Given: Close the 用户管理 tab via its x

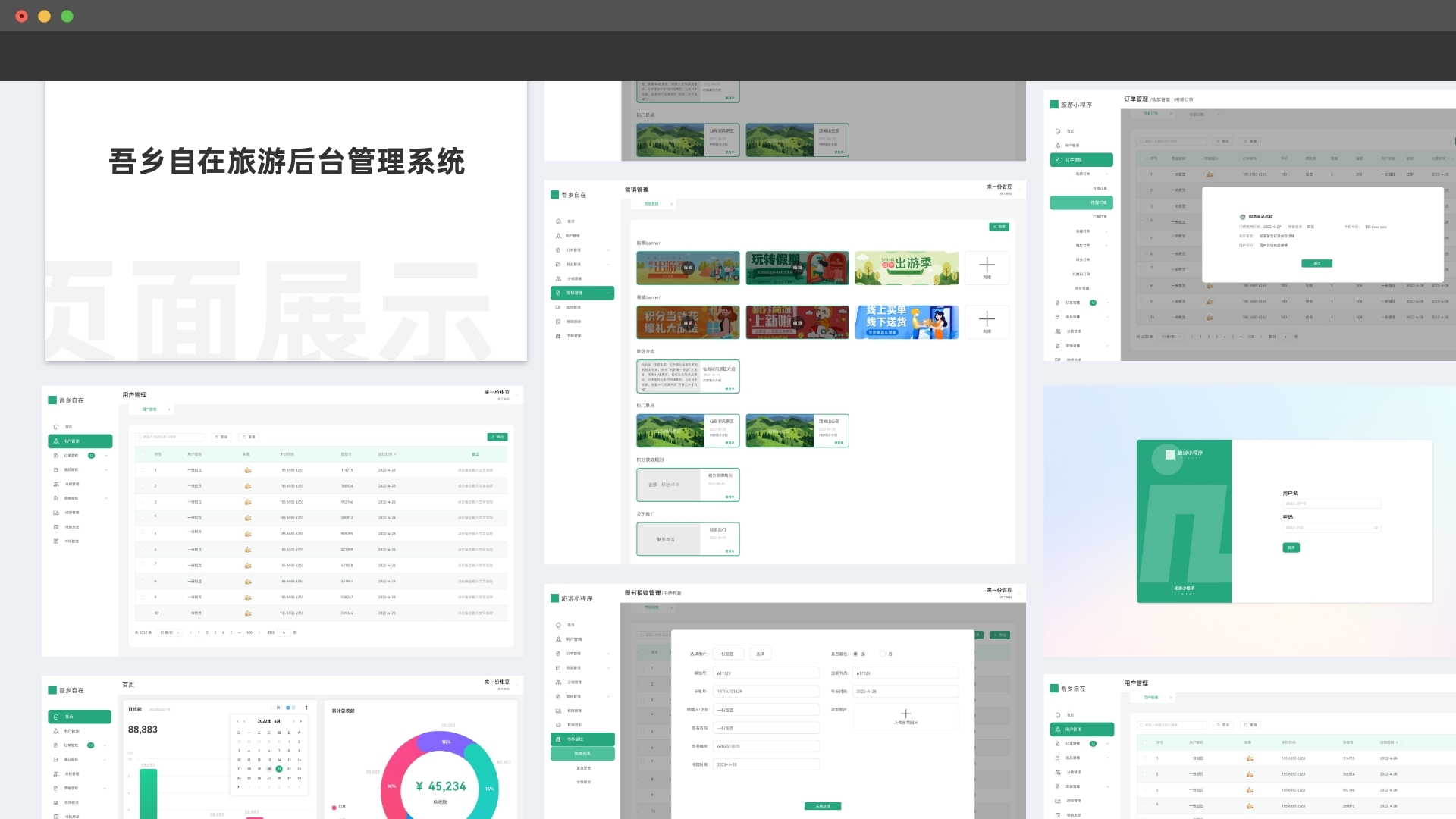Looking at the screenshot, I should (169, 409).
